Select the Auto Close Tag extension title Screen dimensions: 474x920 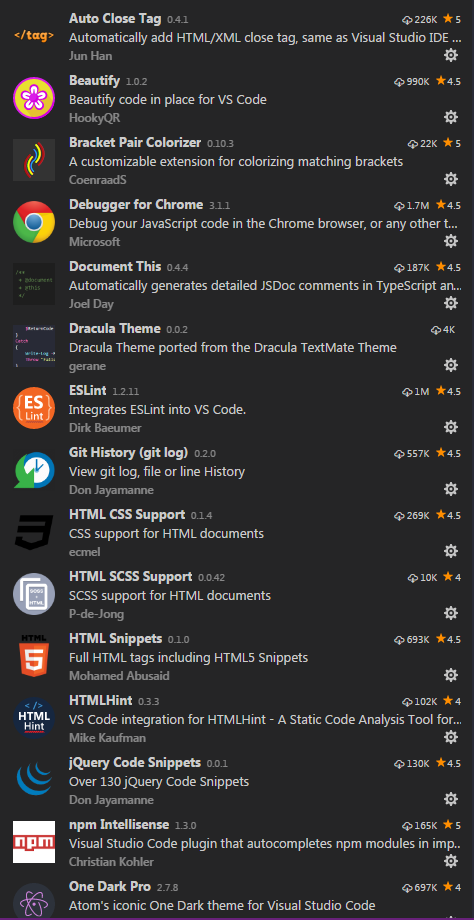coord(115,18)
